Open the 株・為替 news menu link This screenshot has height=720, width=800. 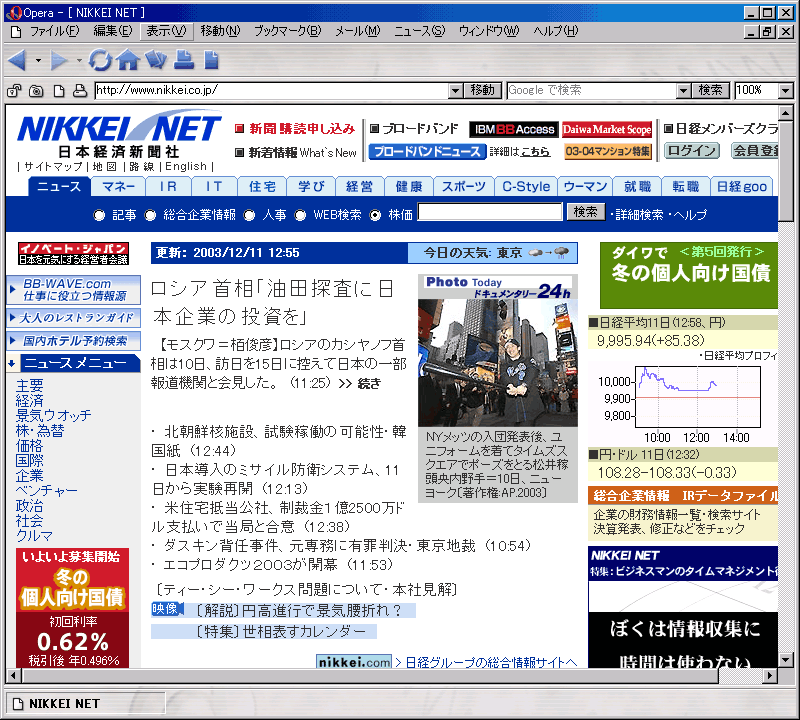(40, 431)
